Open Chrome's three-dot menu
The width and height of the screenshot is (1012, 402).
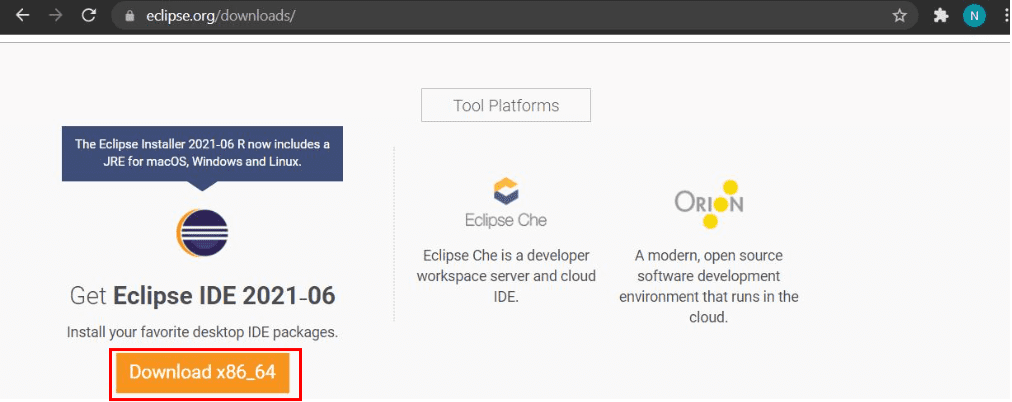click(1005, 16)
